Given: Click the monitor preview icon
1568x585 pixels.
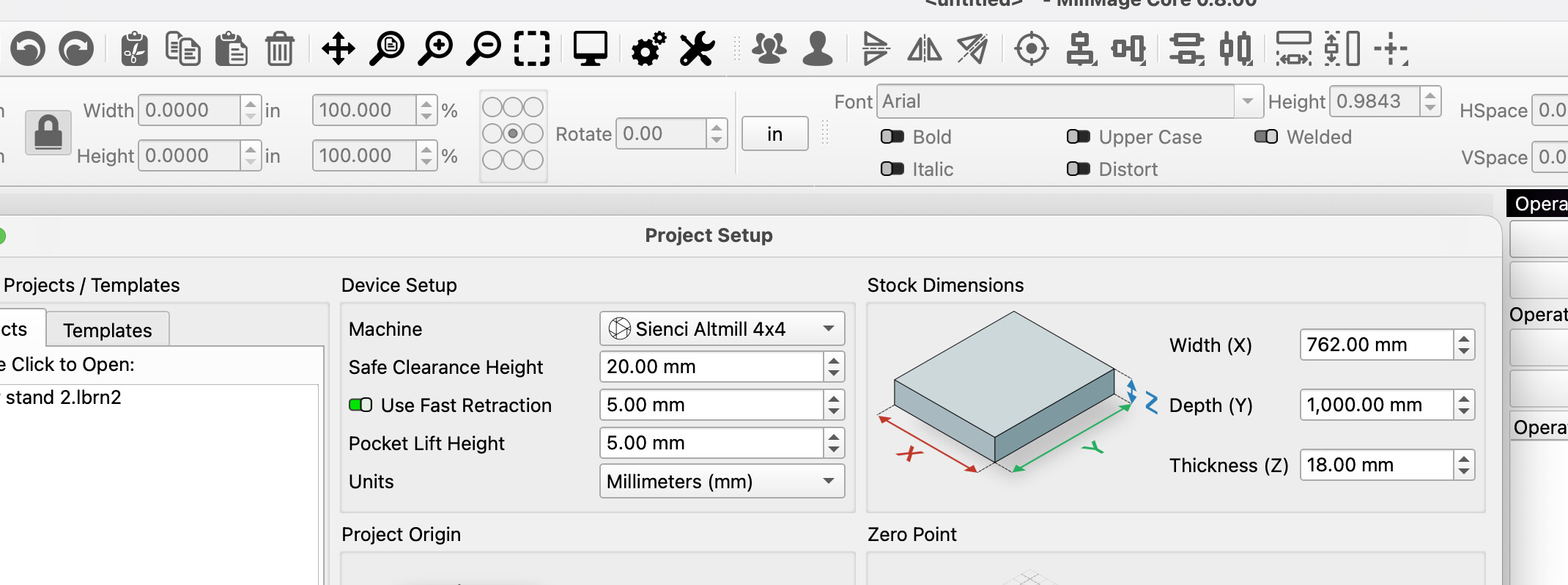Looking at the screenshot, I should (590, 50).
